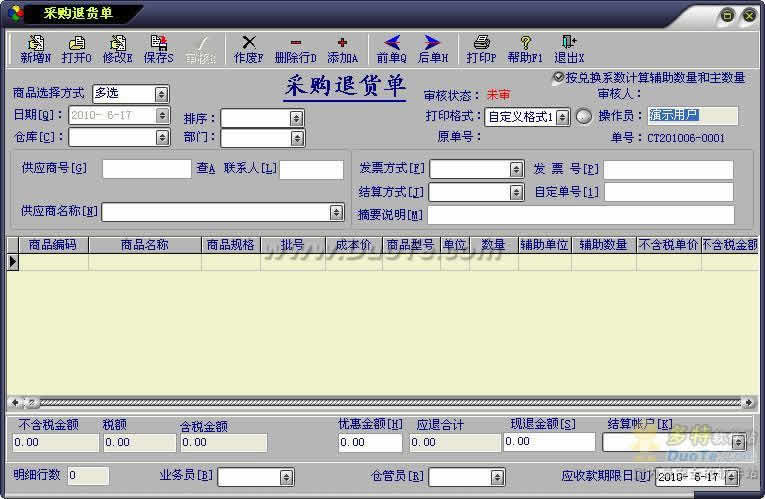Open the 部门 department dropdown

[297, 139]
